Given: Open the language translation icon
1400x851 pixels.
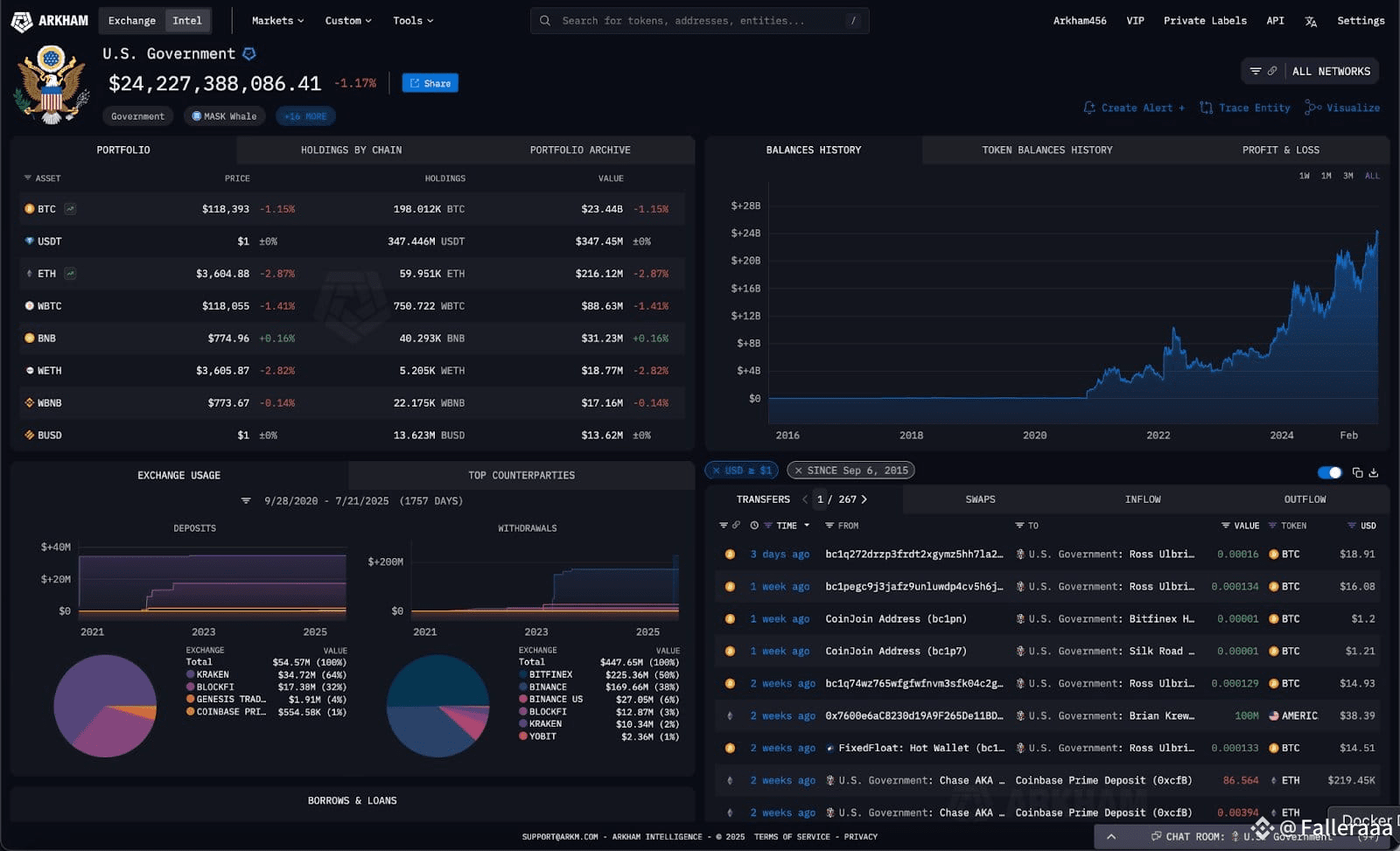Looking at the screenshot, I should click(1311, 21).
